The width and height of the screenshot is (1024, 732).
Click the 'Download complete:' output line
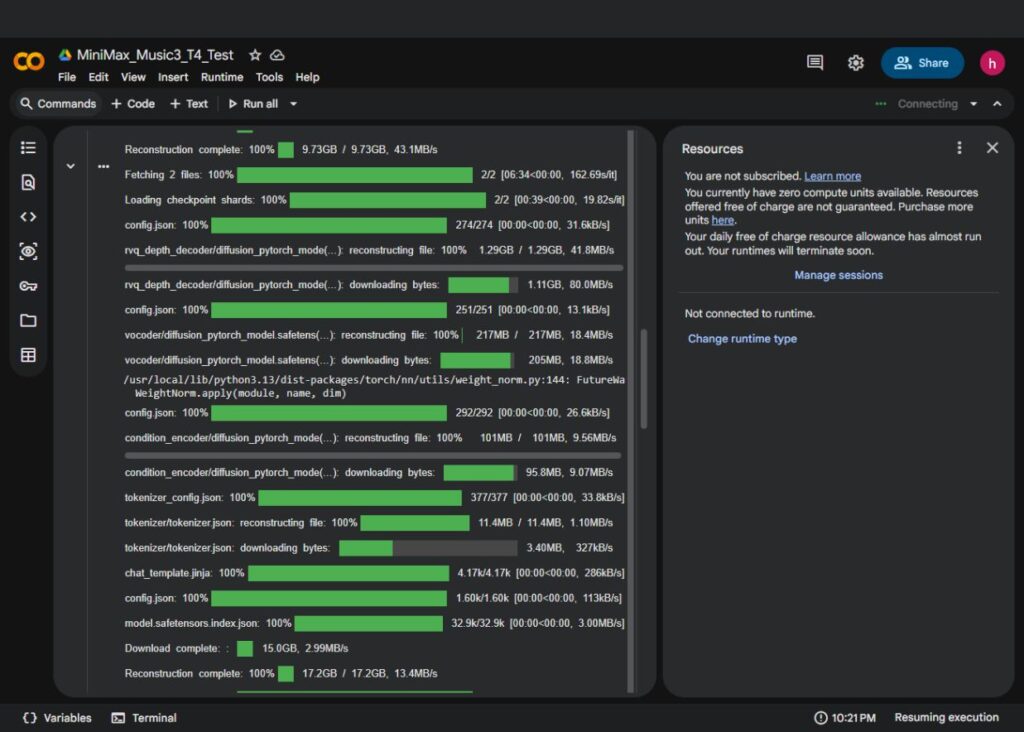(236, 648)
